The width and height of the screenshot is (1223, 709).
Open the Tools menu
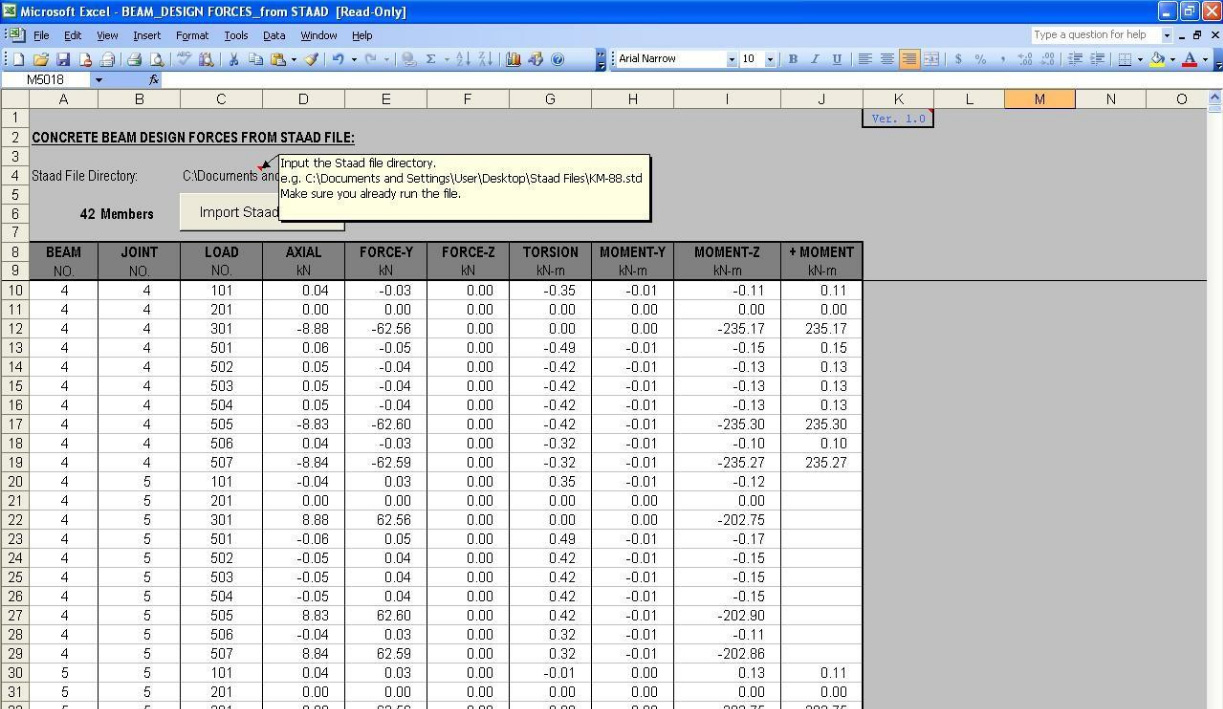click(237, 36)
